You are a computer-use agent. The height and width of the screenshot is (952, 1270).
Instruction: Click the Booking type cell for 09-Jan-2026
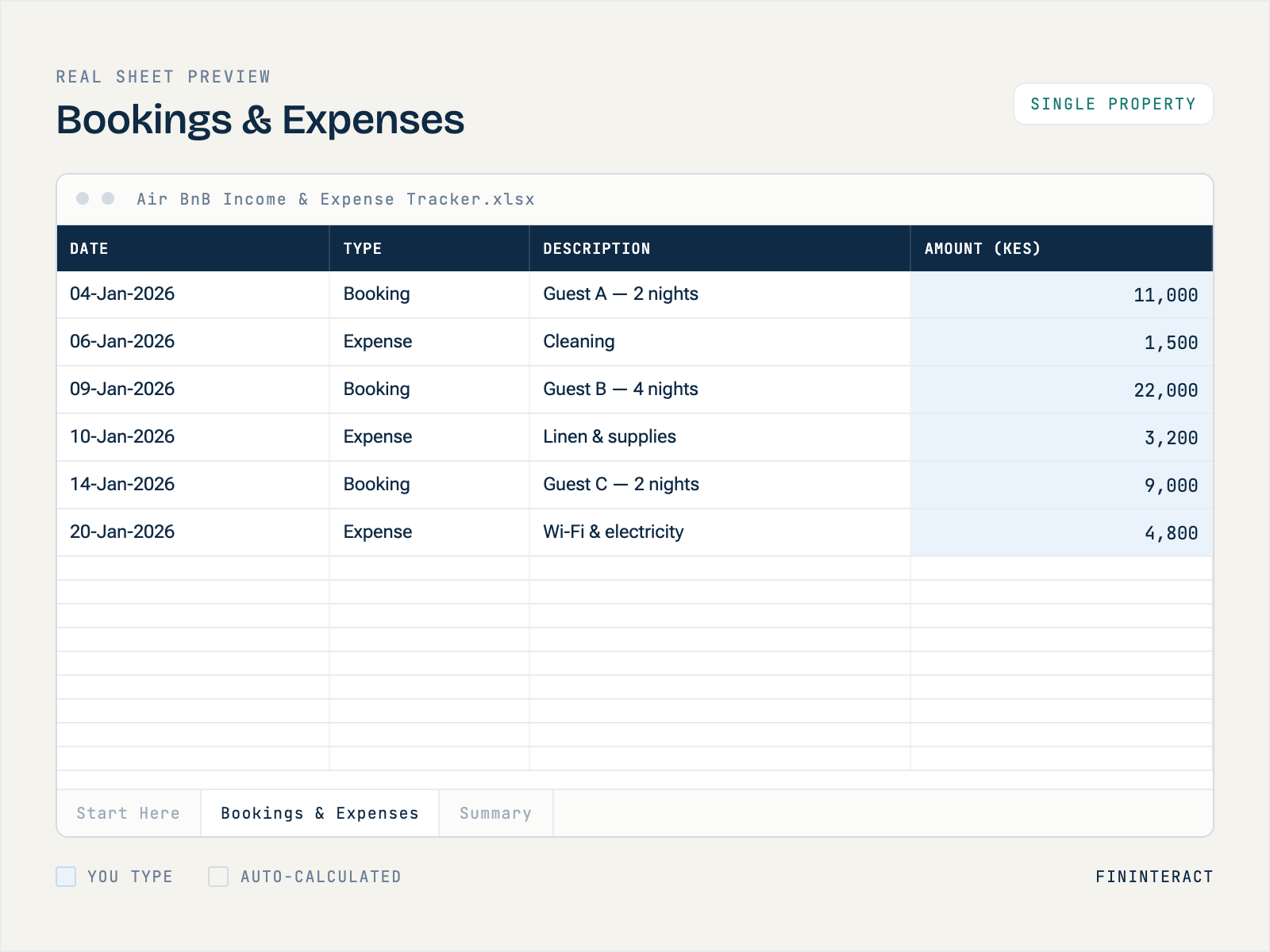click(429, 390)
